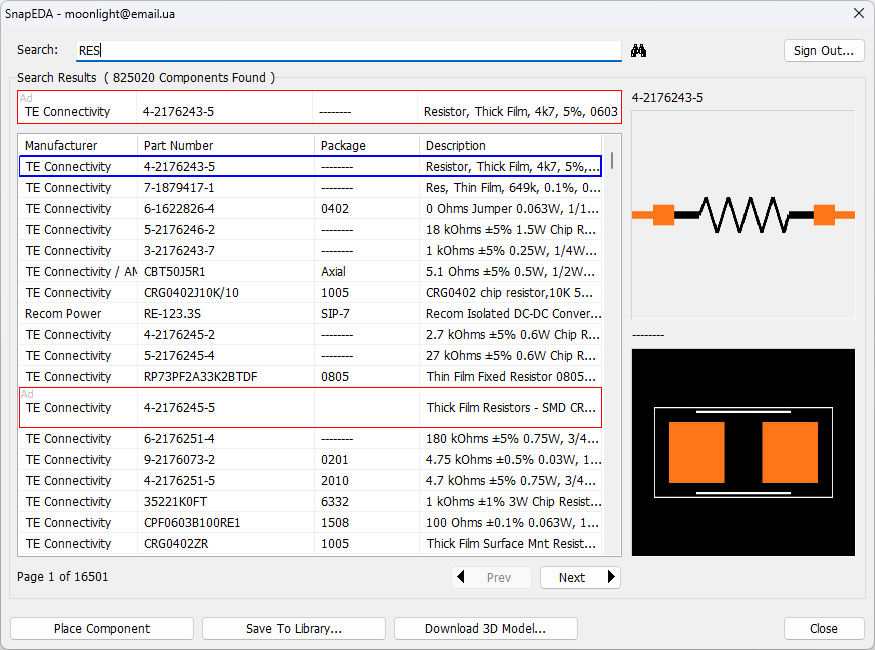The width and height of the screenshot is (875, 650).
Task: Click description 'Recom Isolated DC-DC Conver...'
Action: pos(513,314)
